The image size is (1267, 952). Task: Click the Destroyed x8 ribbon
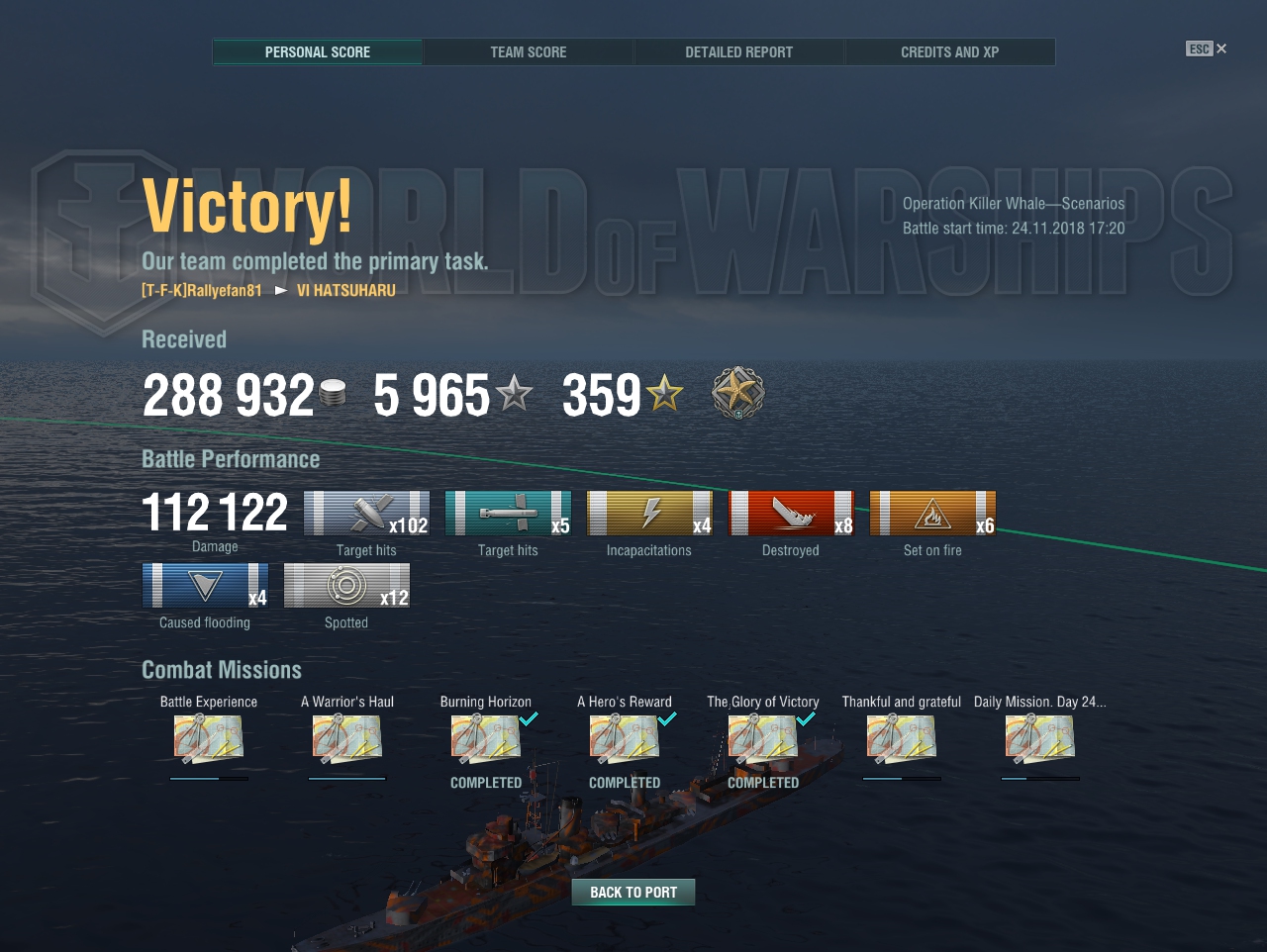[791, 514]
